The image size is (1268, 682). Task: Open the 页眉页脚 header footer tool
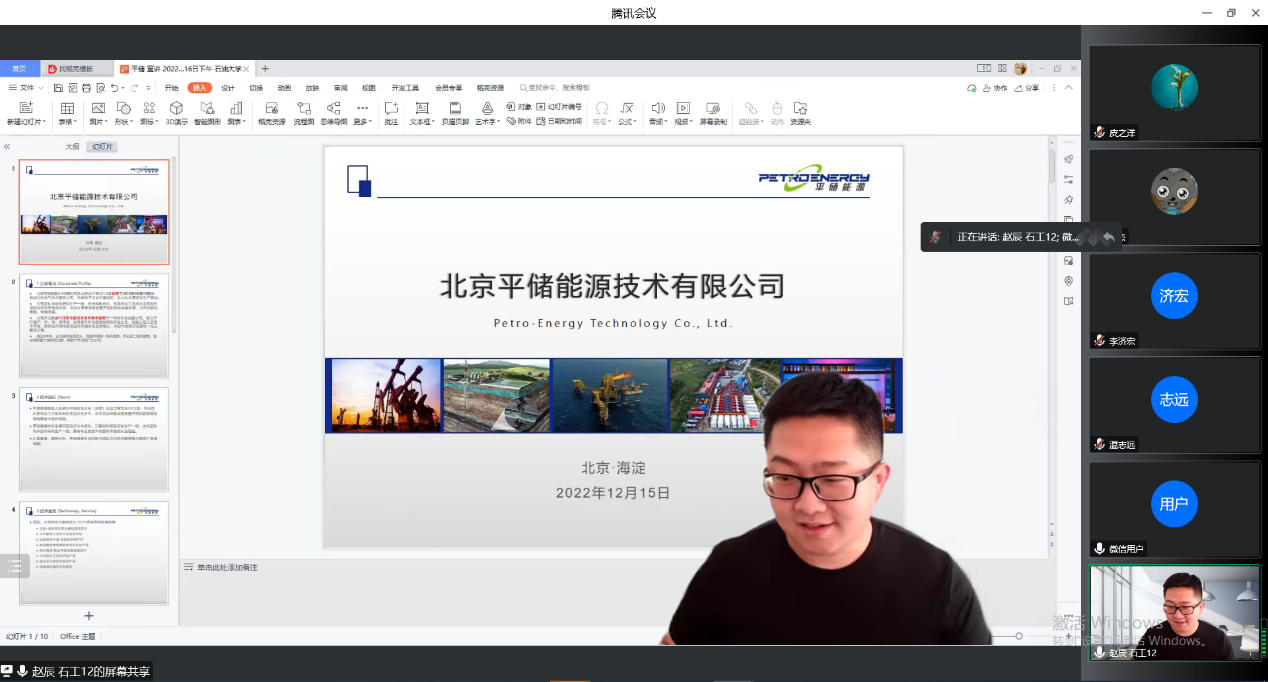pos(455,108)
